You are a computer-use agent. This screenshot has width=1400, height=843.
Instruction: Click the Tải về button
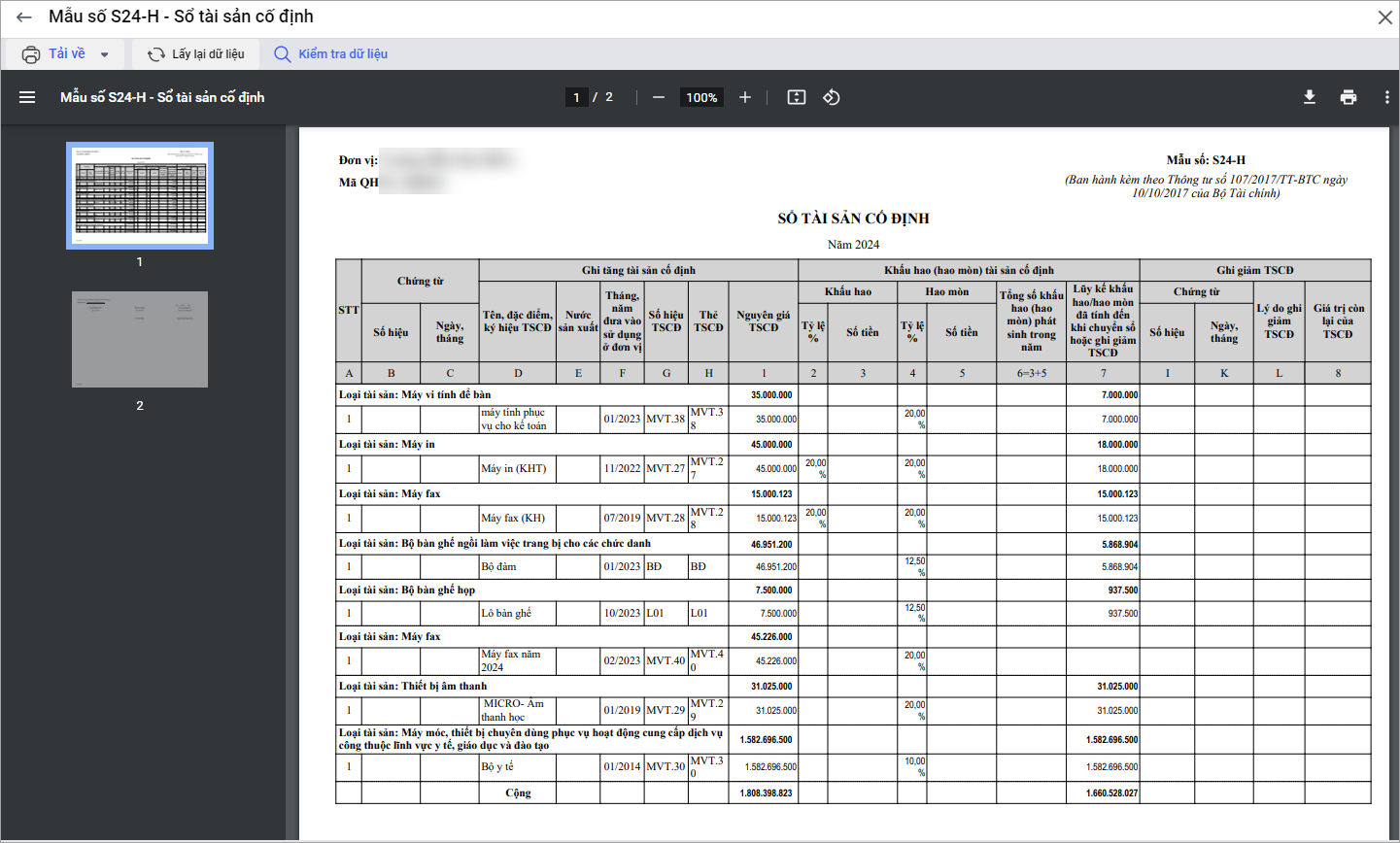55,54
